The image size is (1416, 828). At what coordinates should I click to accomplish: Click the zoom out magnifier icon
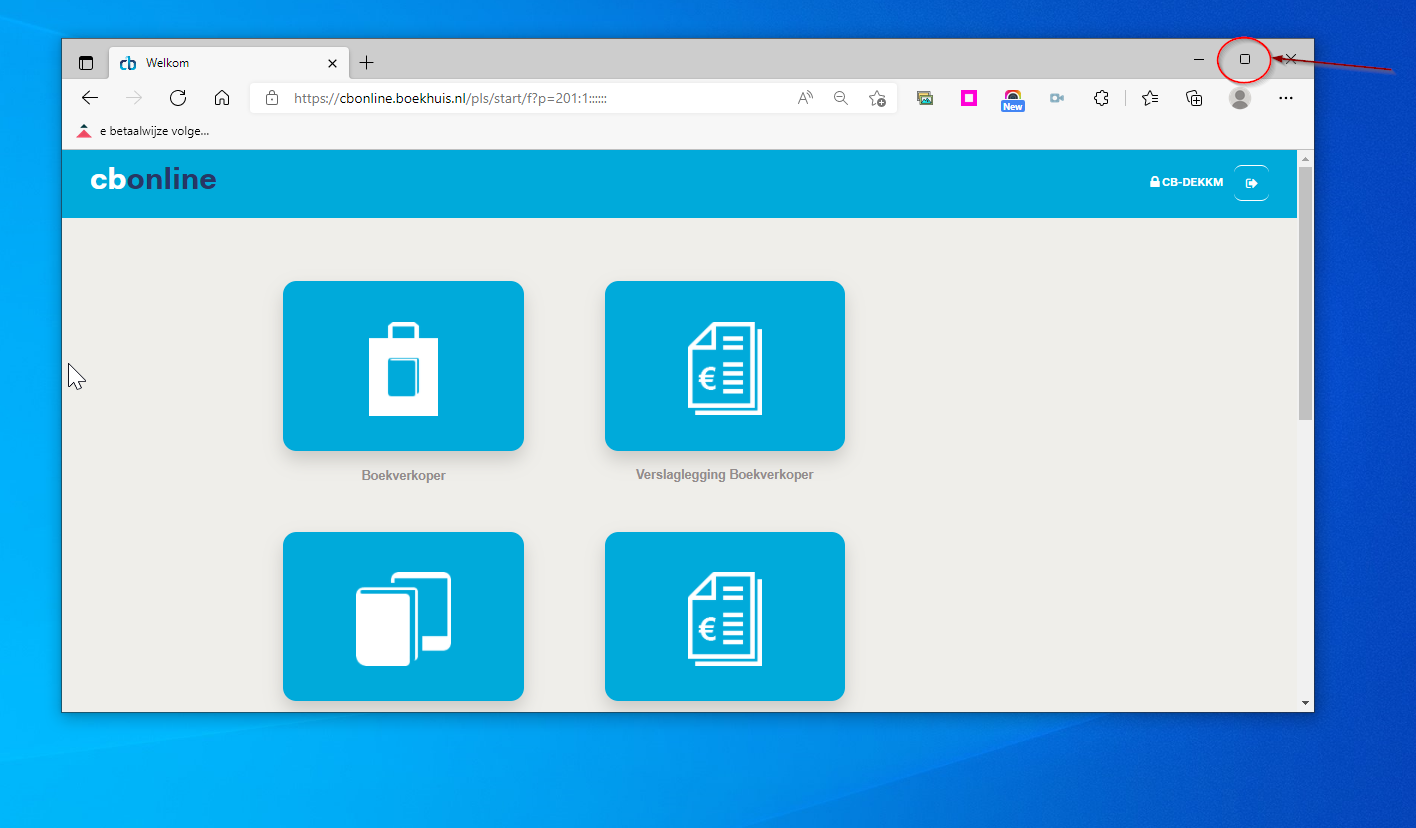841,98
